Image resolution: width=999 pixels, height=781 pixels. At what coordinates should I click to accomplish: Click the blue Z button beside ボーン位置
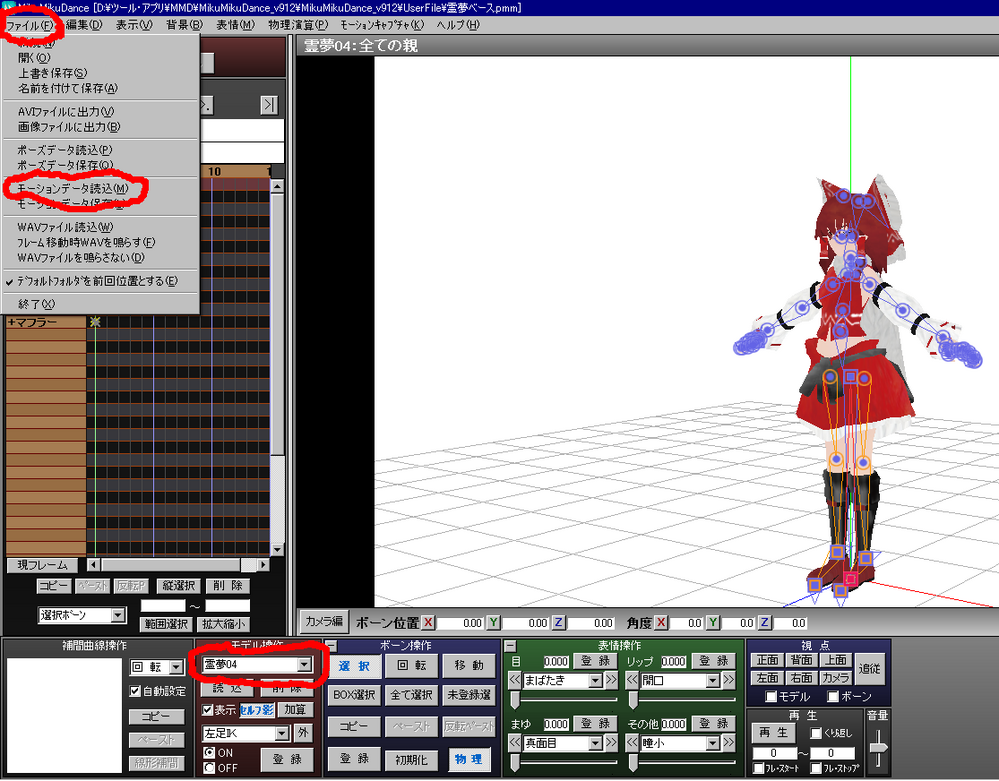pos(558,622)
